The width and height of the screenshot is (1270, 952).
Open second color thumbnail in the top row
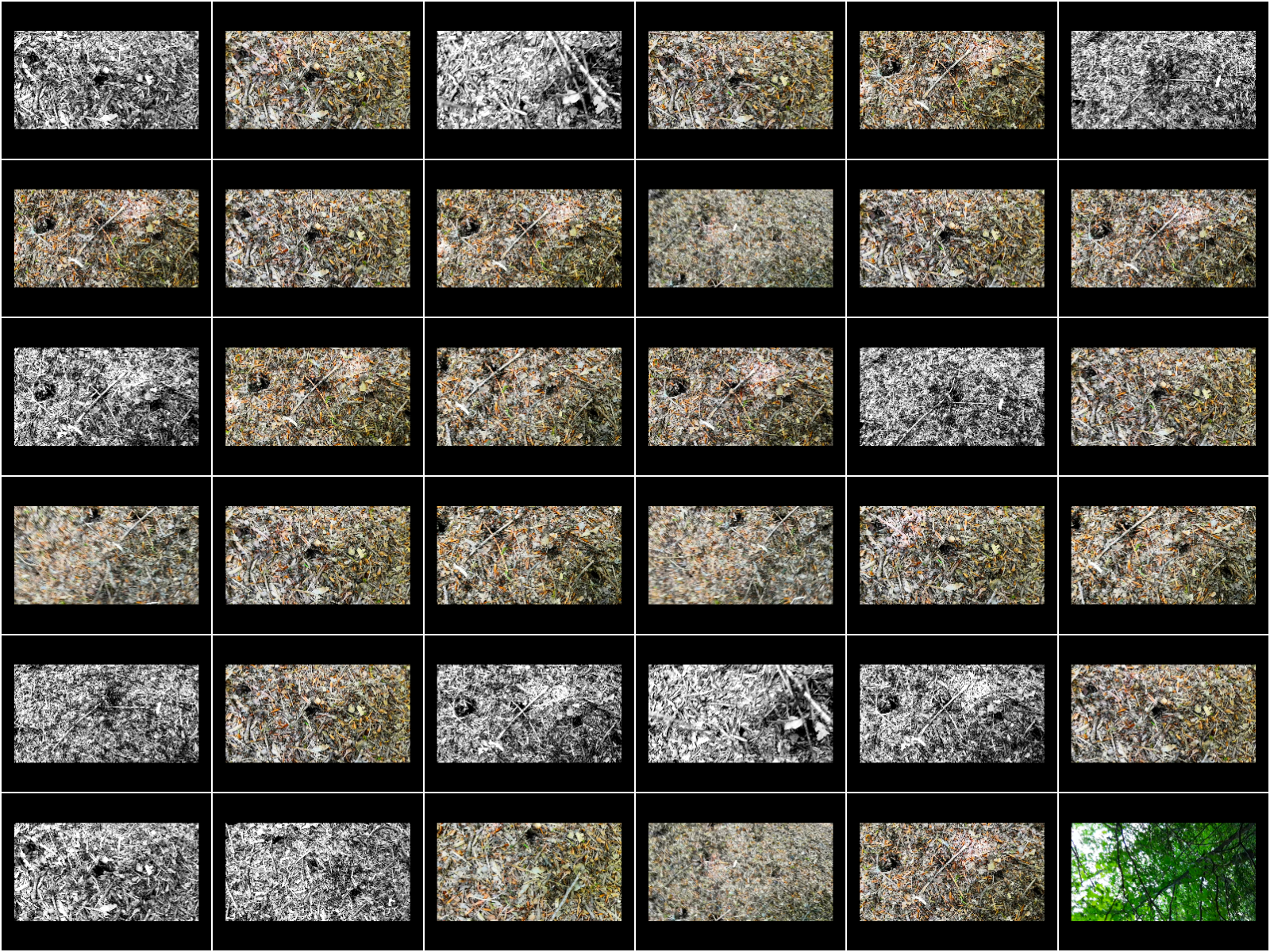740,80
